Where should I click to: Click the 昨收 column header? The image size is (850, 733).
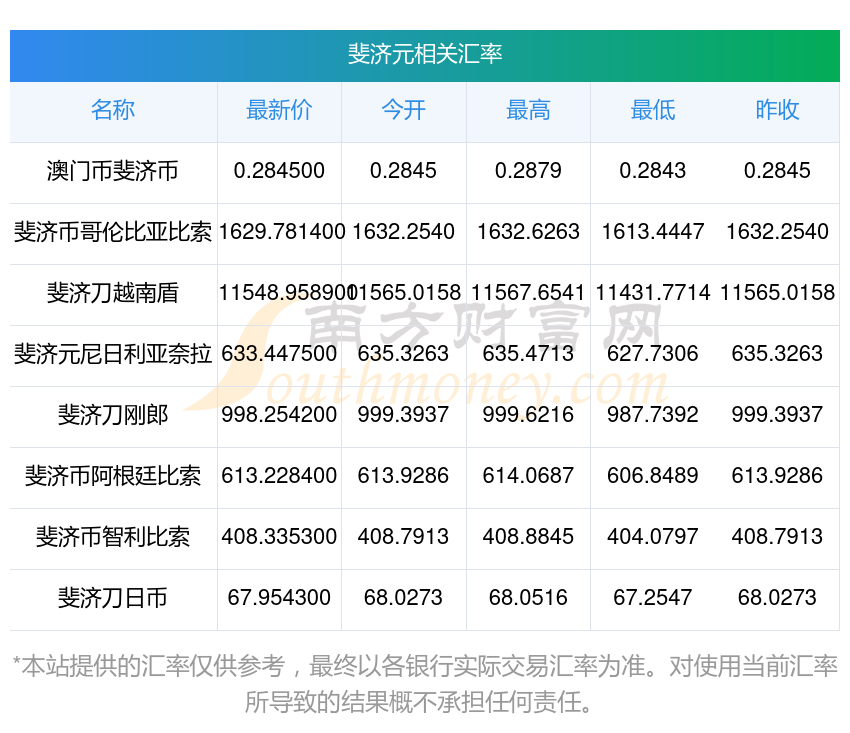point(777,111)
